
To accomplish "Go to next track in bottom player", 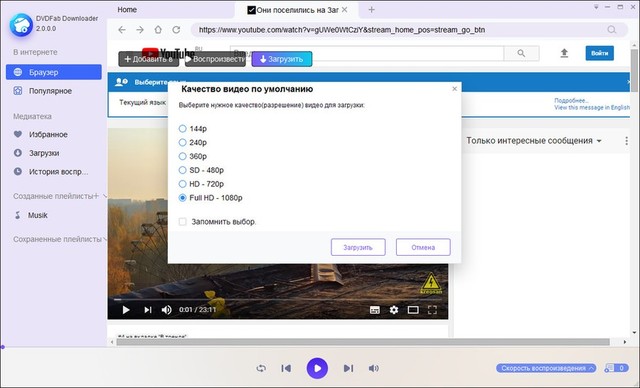I will click(348, 368).
